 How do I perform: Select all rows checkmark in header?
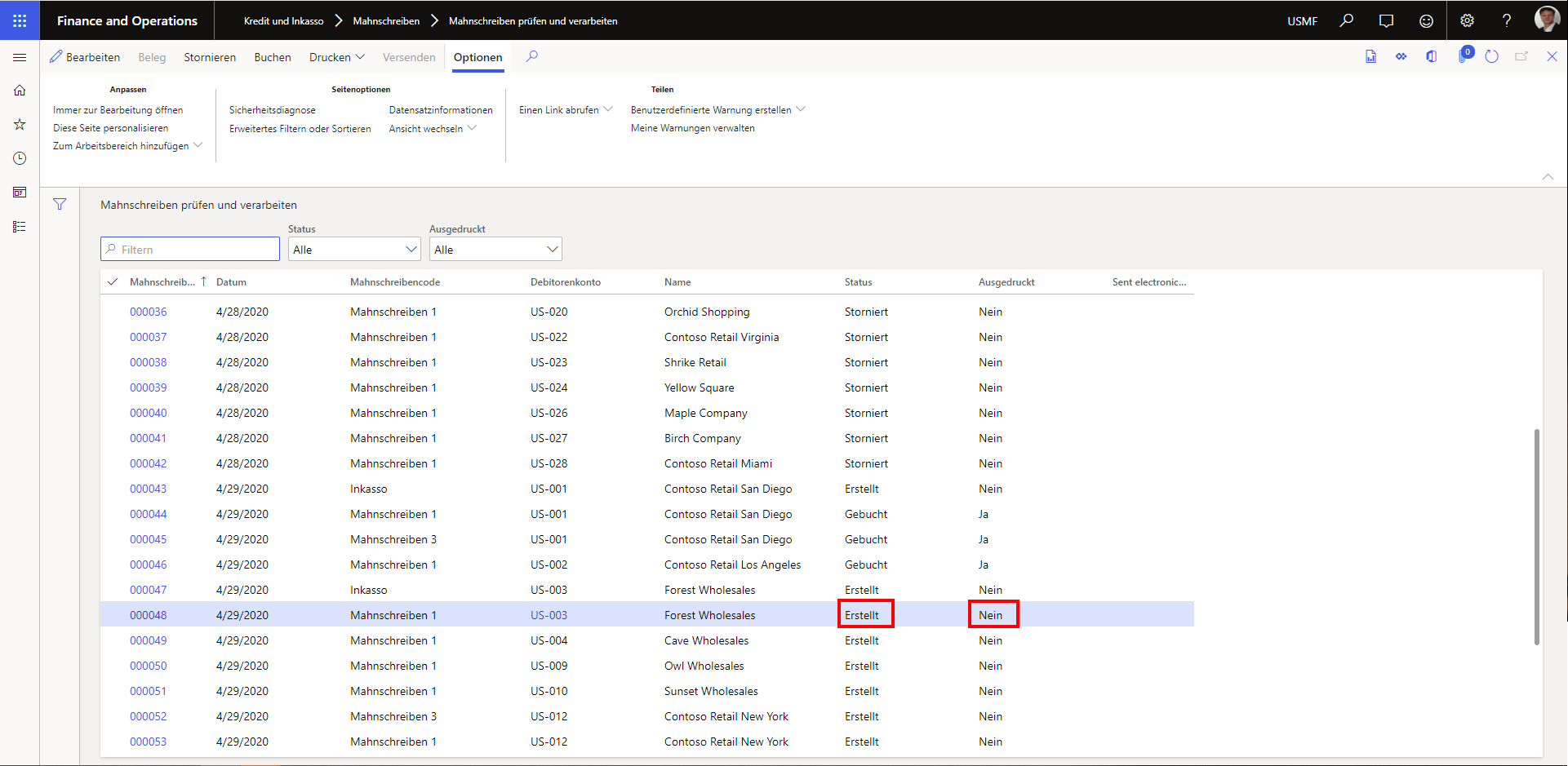coord(113,281)
